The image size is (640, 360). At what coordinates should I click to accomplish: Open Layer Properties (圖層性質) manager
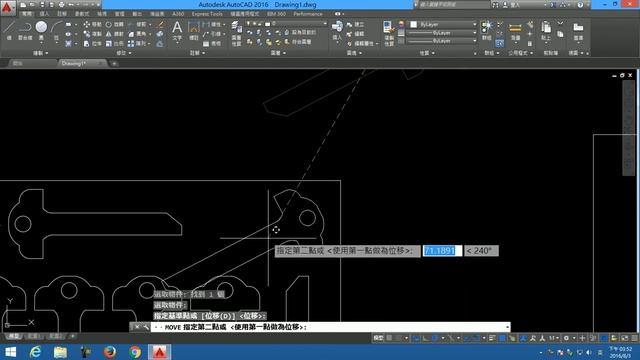click(x=236, y=33)
